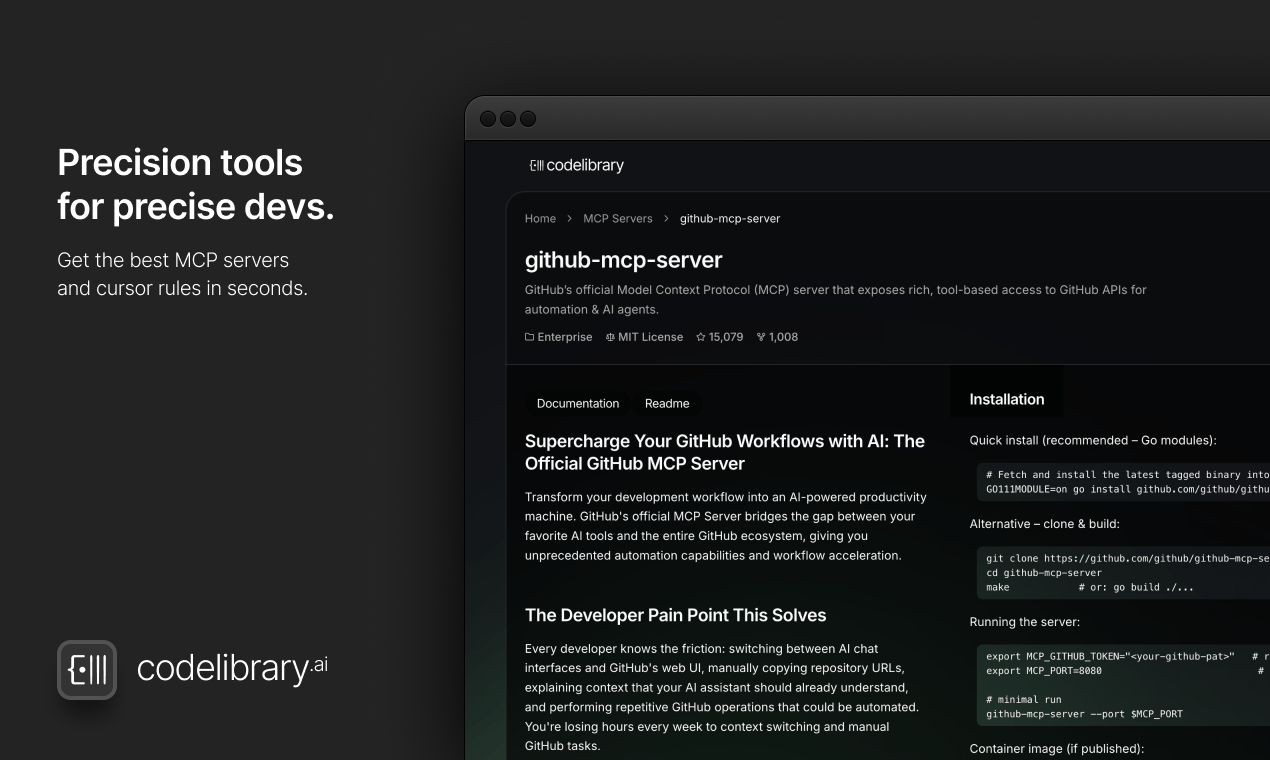Maximize the window using the third dot

point(528,119)
